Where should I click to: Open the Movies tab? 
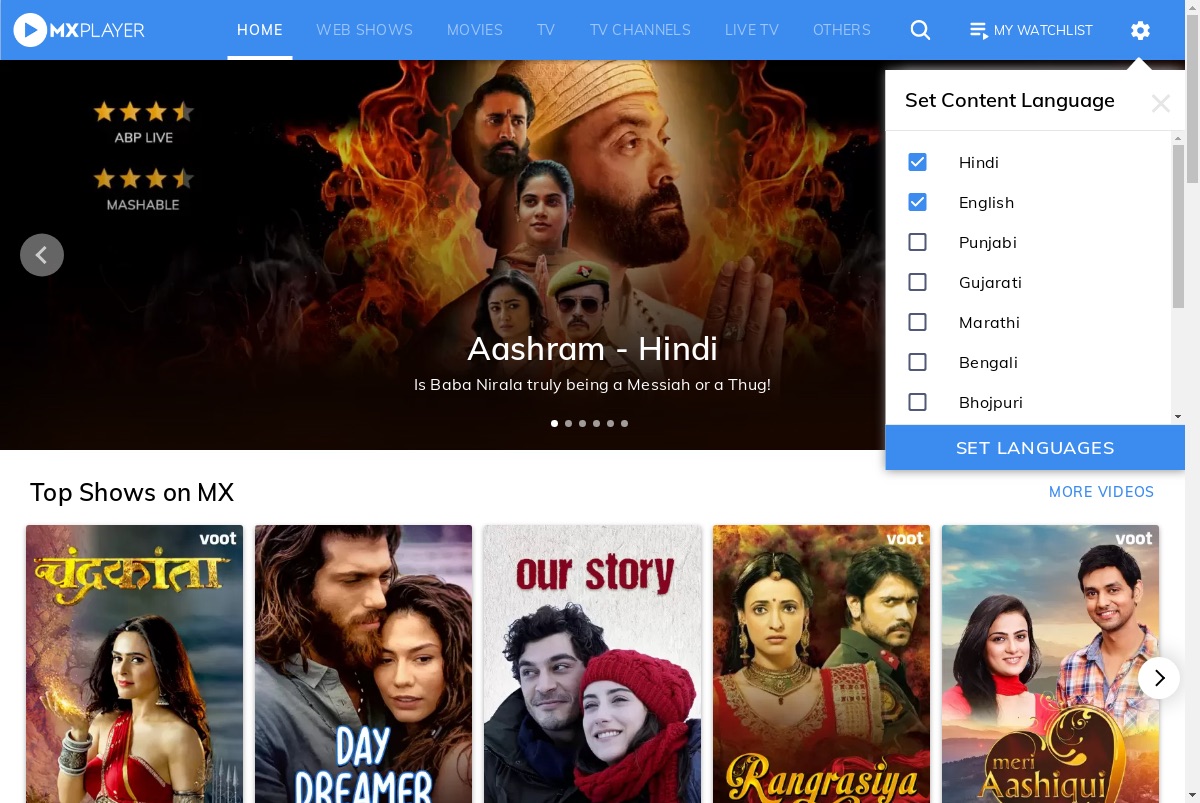(475, 30)
